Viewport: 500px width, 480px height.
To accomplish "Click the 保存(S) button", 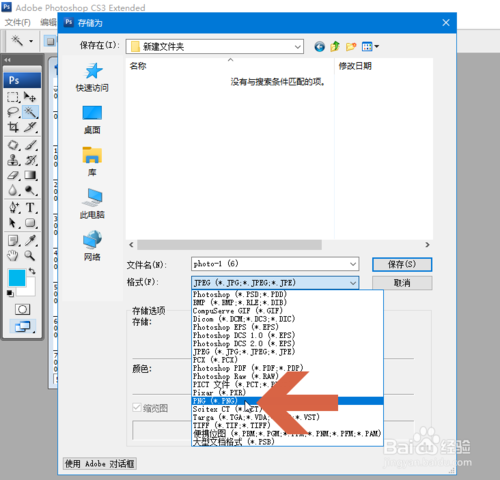I will (402, 264).
